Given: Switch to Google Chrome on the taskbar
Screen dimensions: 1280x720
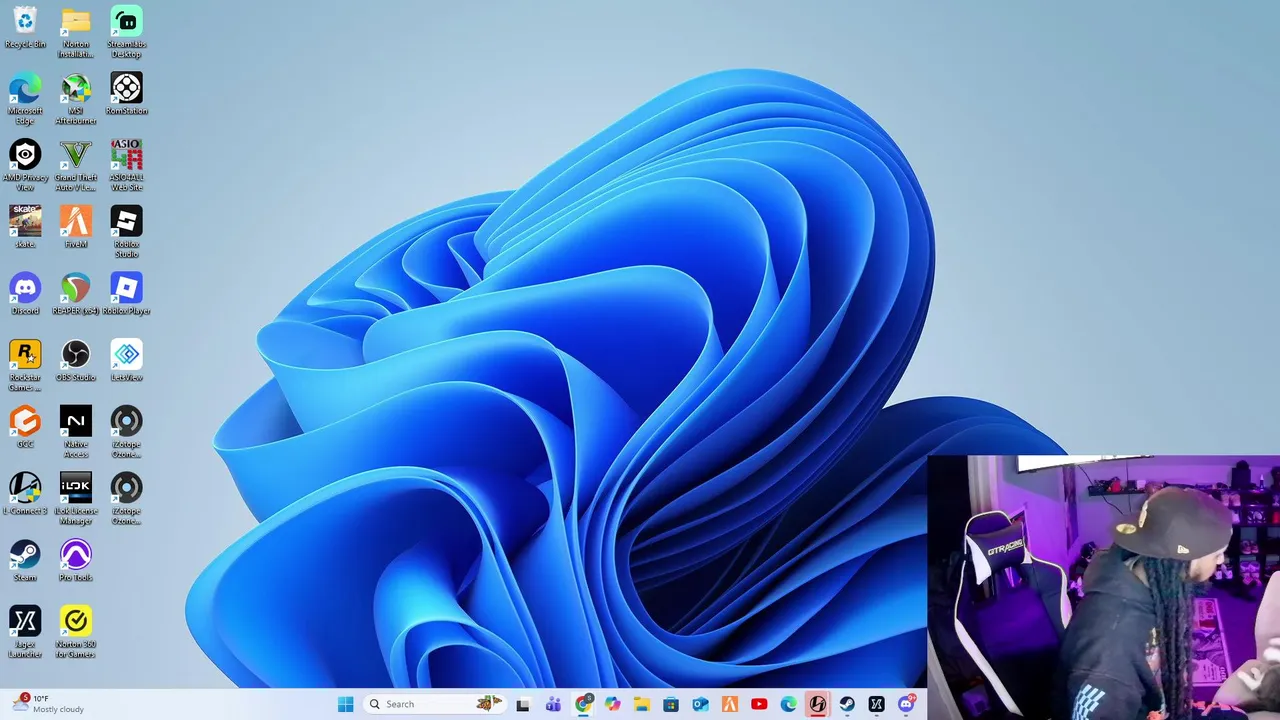Looking at the screenshot, I should tap(583, 704).
